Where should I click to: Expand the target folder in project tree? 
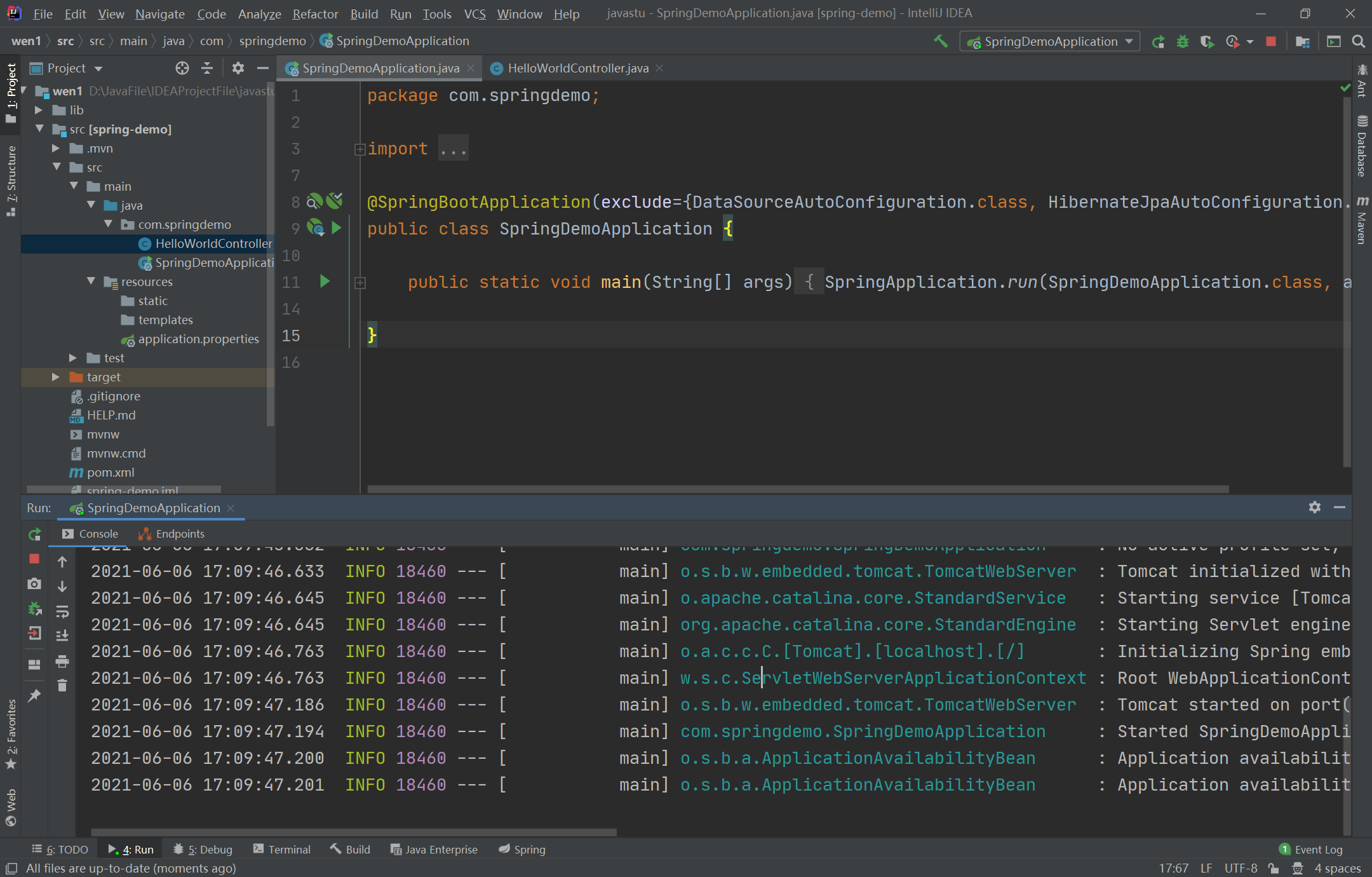[56, 377]
